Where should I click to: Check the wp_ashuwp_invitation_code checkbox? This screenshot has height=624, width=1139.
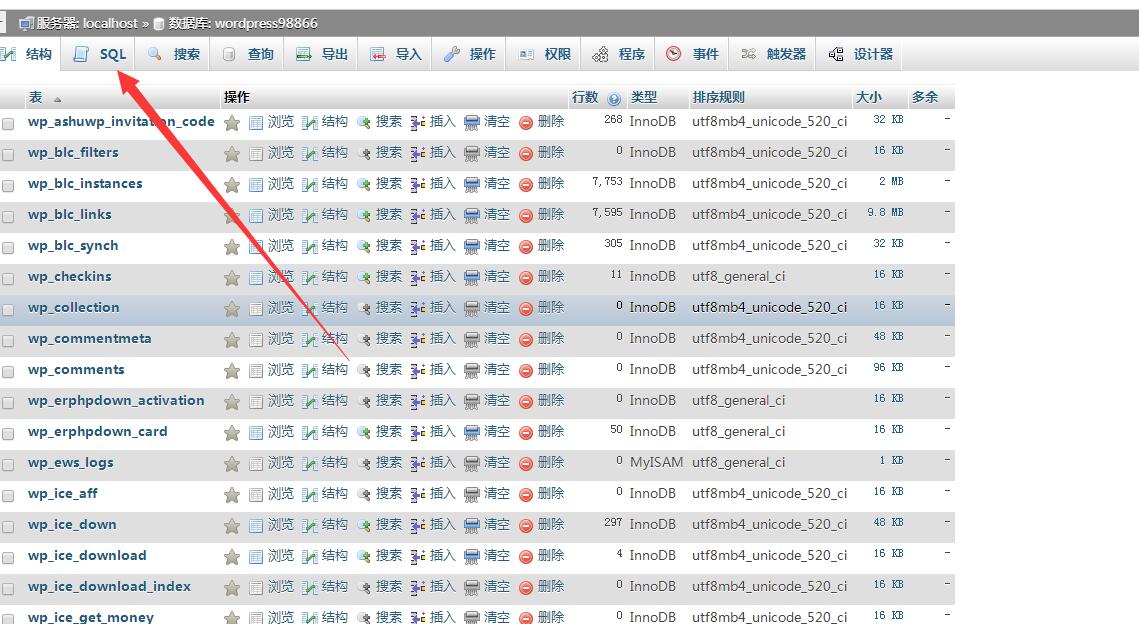[9, 124]
